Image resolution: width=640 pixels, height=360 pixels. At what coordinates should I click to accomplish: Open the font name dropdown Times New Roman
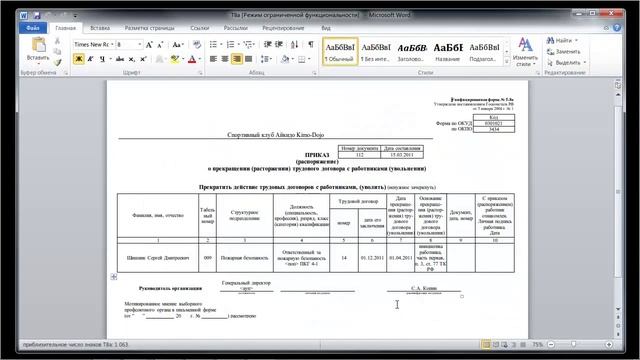pos(112,44)
